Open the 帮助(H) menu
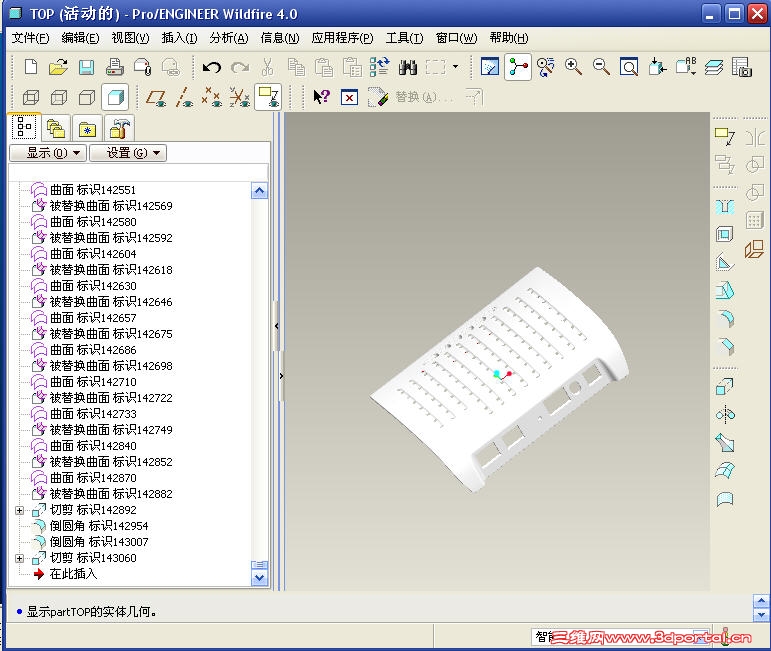This screenshot has width=771, height=651. tap(509, 38)
